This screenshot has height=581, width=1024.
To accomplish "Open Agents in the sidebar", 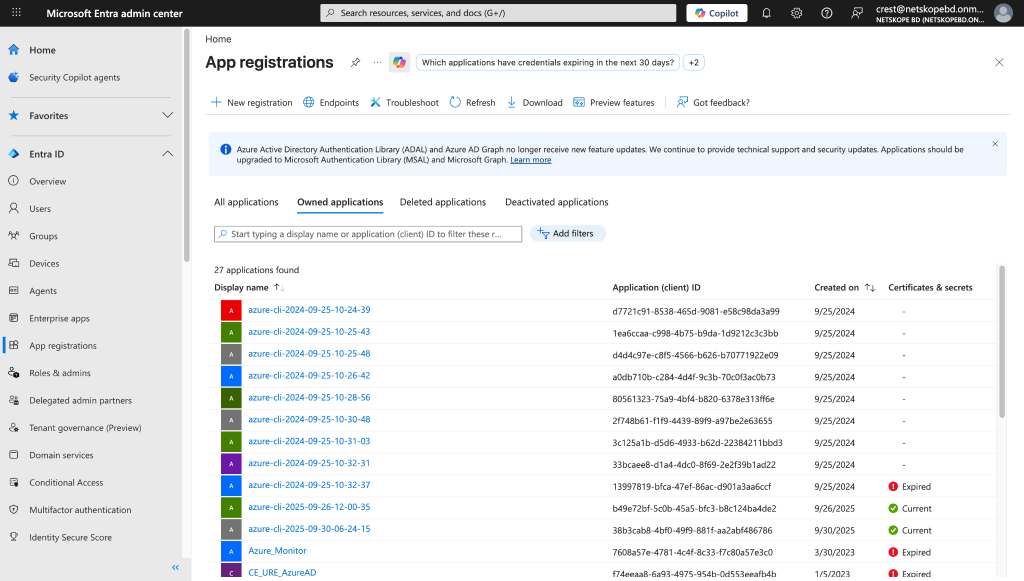I will (x=42, y=291).
